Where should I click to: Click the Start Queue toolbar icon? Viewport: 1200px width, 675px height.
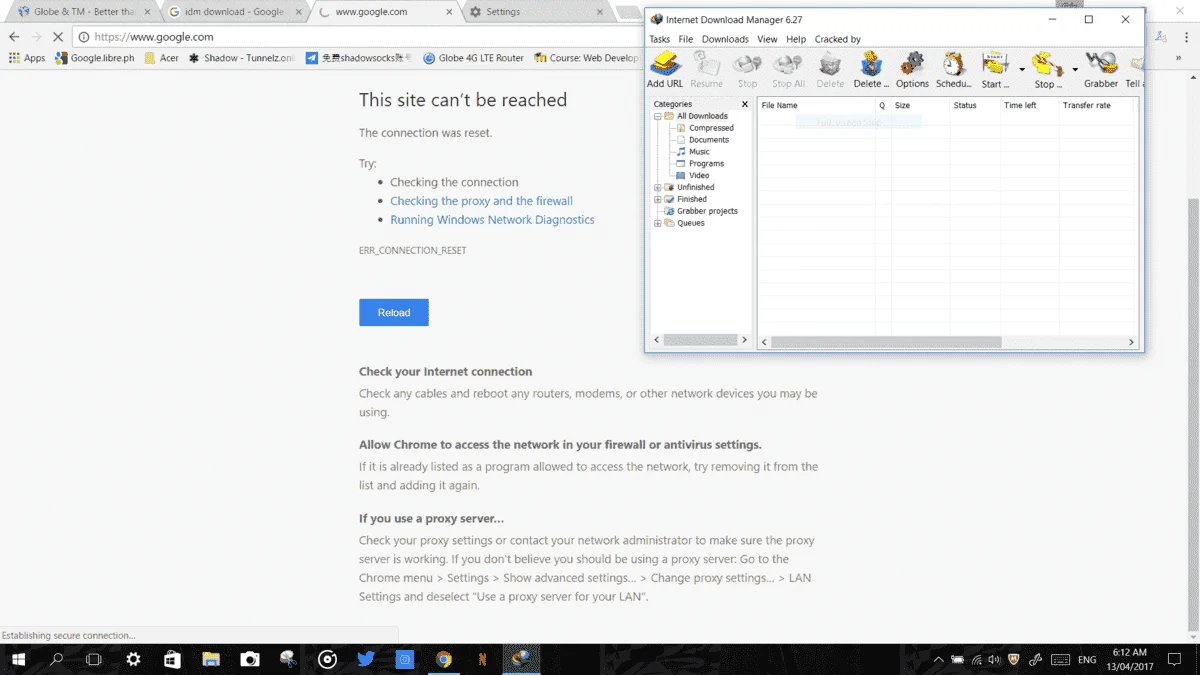coord(995,69)
